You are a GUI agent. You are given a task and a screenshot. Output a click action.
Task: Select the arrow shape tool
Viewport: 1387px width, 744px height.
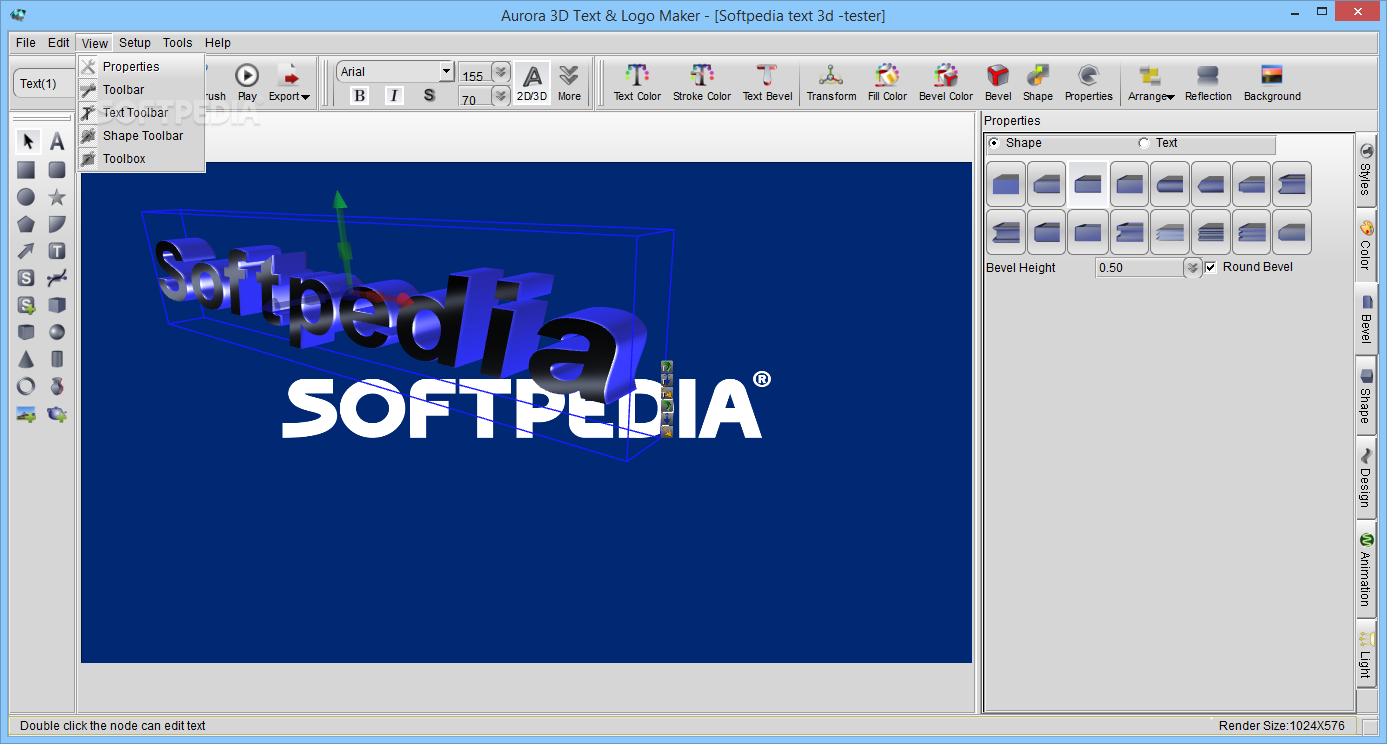27,251
